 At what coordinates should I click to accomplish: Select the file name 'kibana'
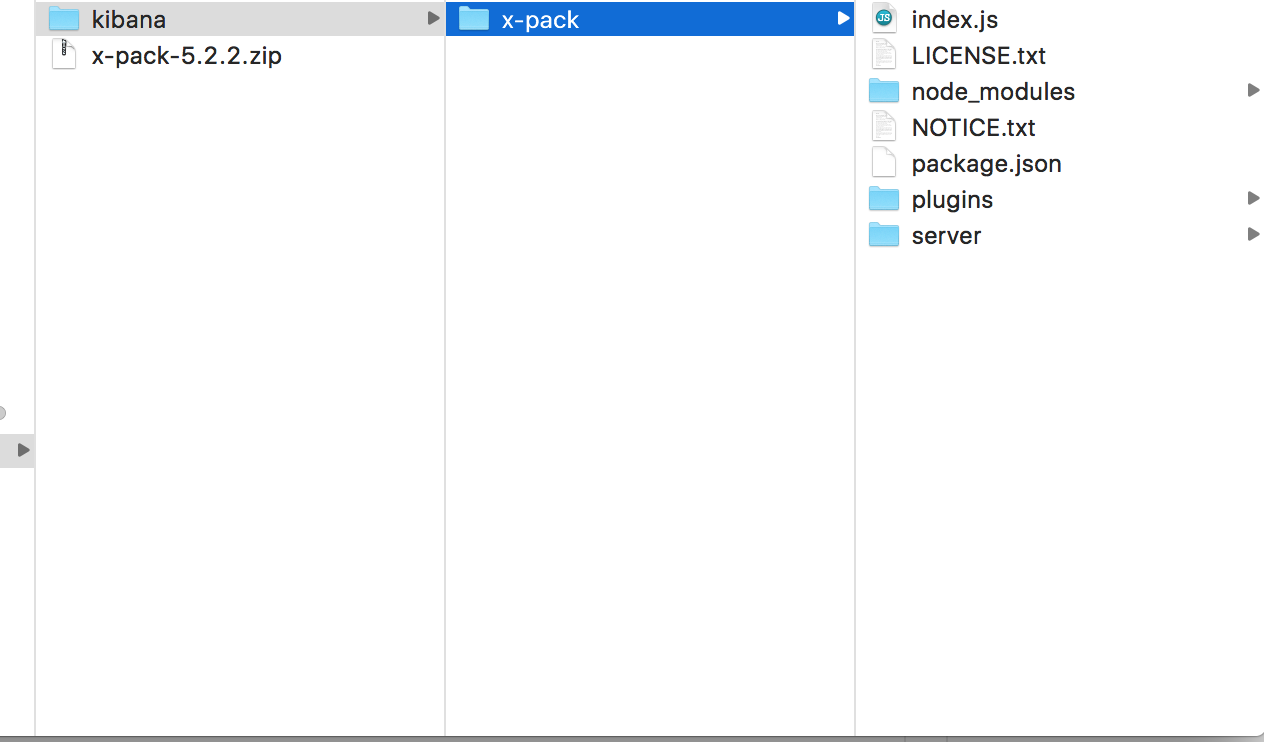click(129, 19)
